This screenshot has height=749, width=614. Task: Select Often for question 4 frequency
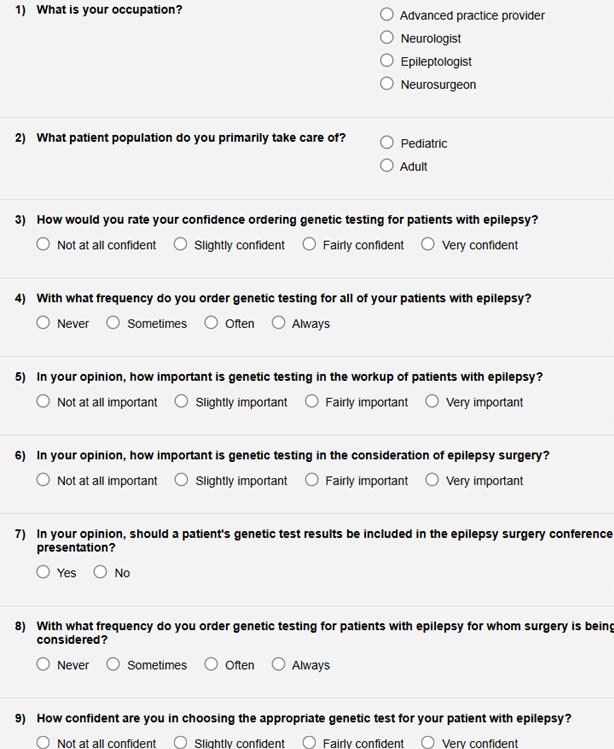click(x=211, y=323)
